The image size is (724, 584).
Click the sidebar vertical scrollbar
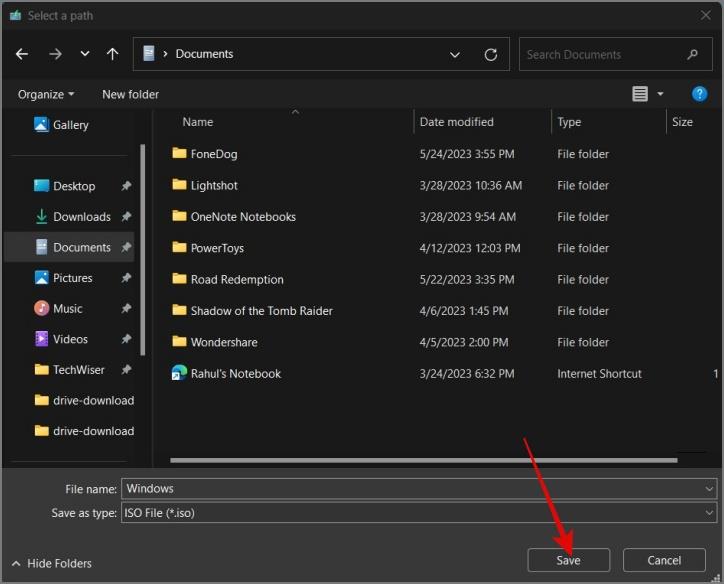(x=143, y=249)
